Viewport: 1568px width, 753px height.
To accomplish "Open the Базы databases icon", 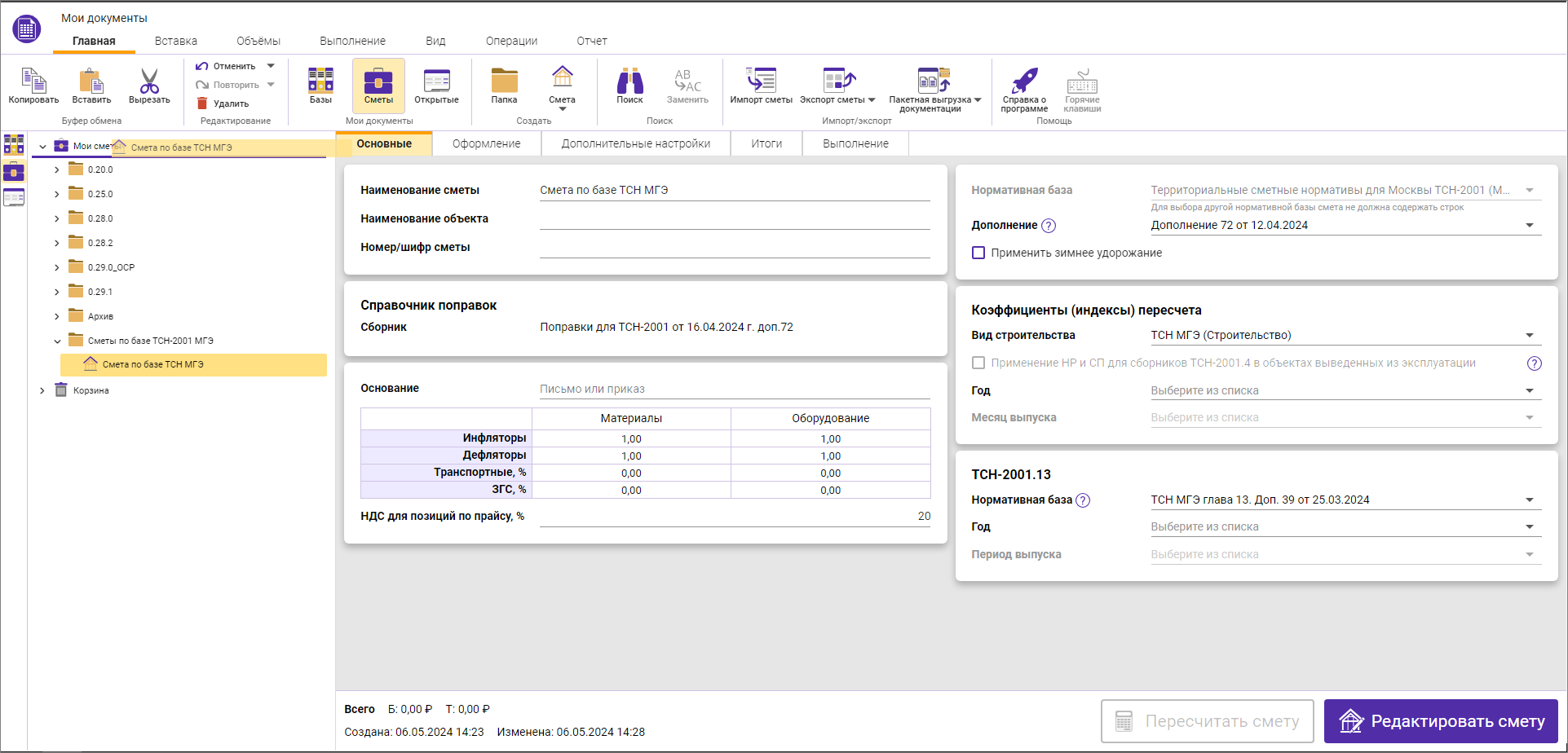I will click(320, 81).
